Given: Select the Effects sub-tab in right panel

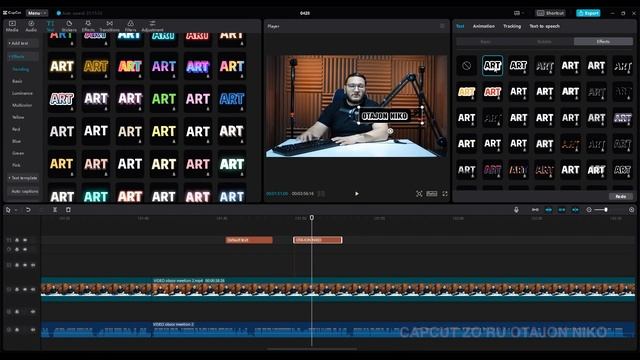Looking at the screenshot, I should [x=603, y=42].
